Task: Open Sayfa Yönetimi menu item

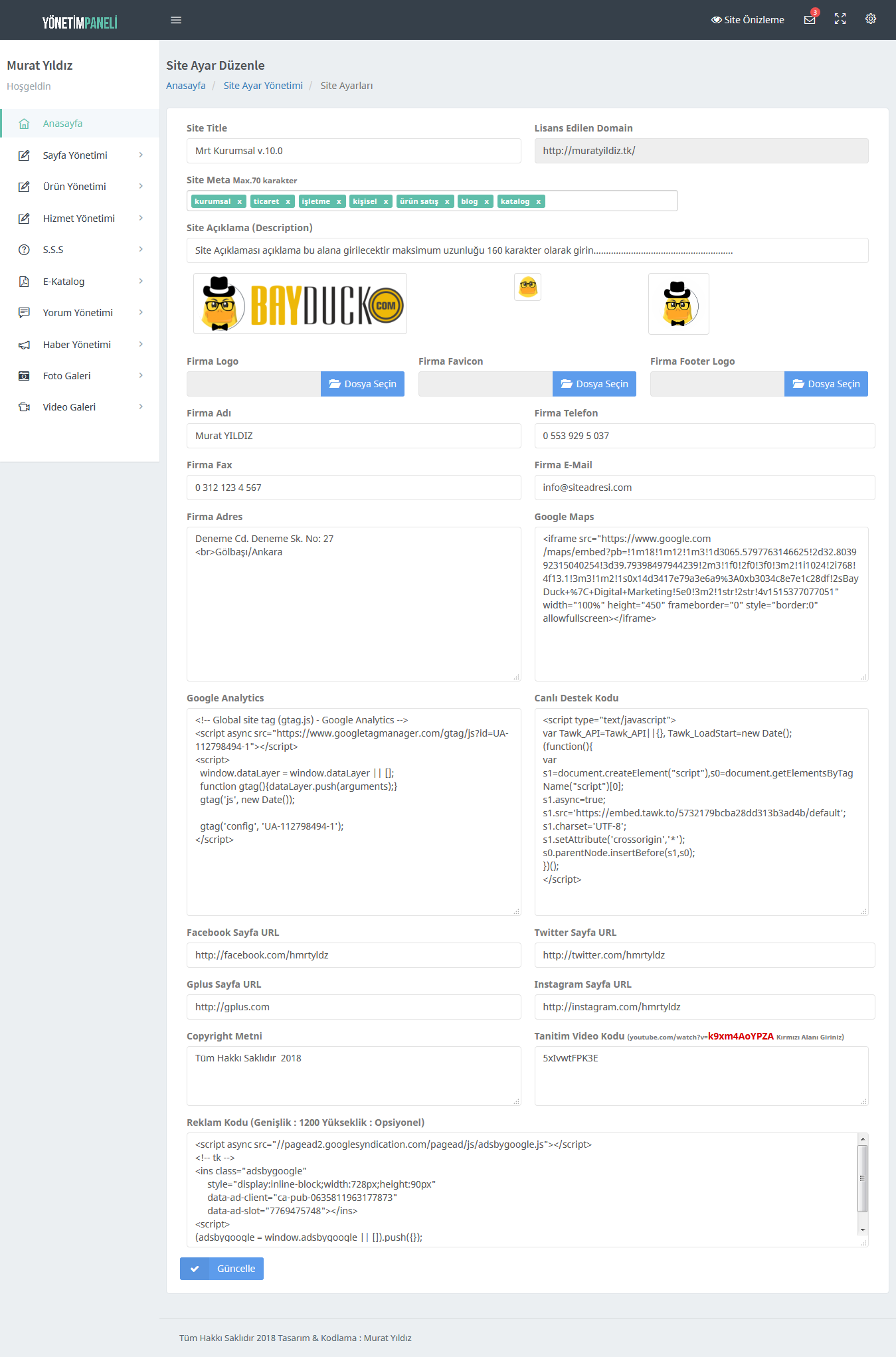Action: (80, 155)
